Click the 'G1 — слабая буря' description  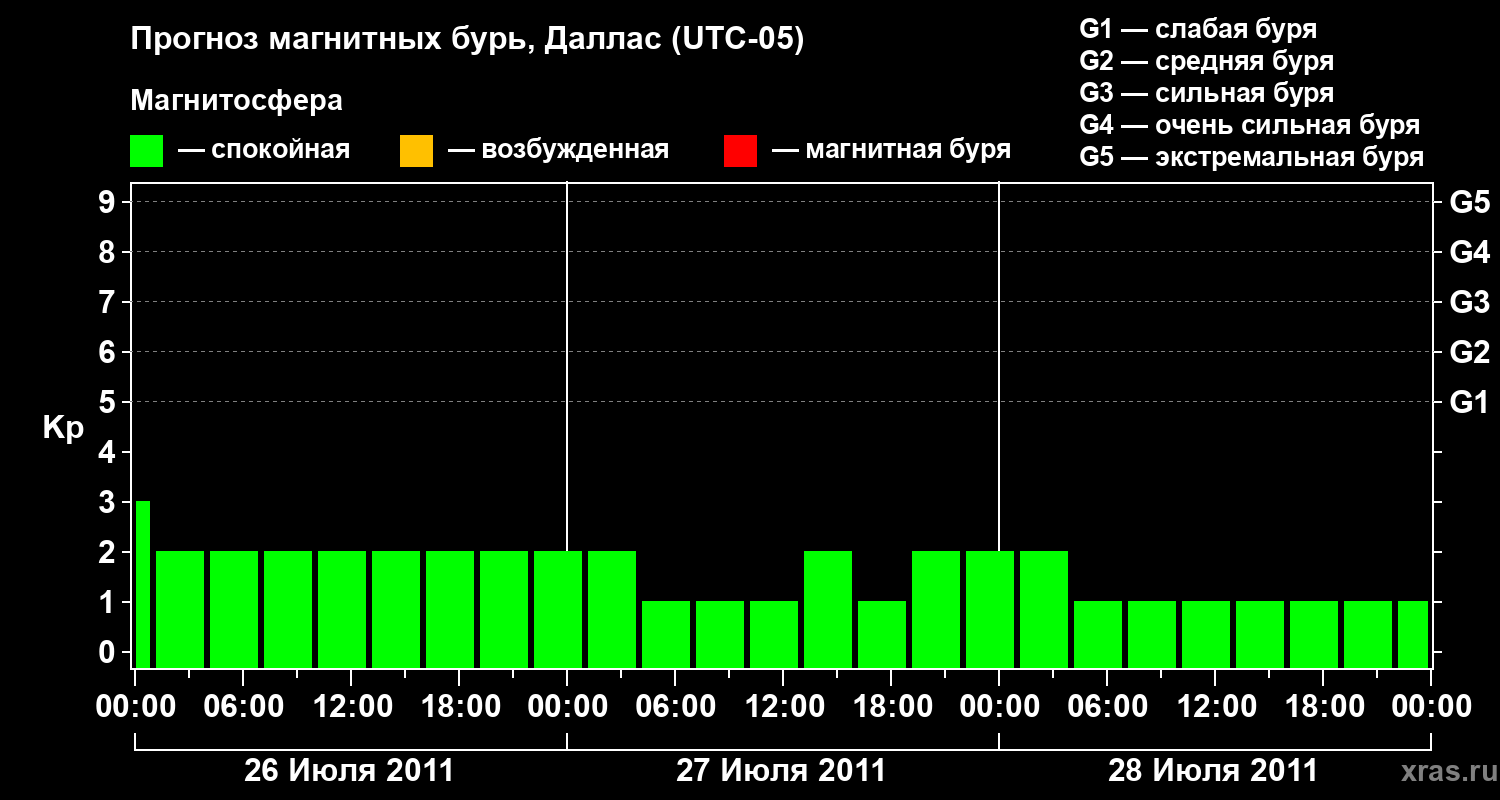click(x=1198, y=29)
